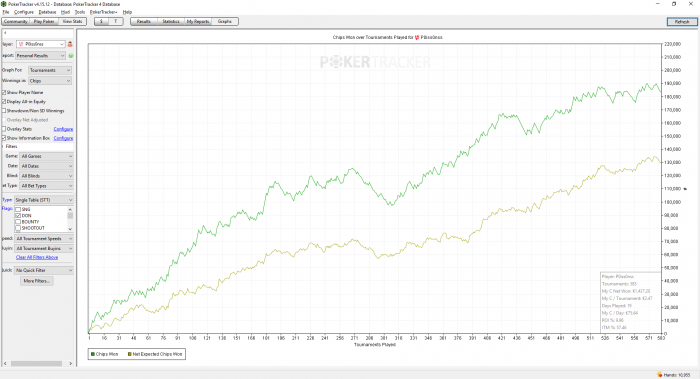Select the T tournament mode button
Image resolution: width=700 pixels, height=379 pixels.
coord(116,21)
